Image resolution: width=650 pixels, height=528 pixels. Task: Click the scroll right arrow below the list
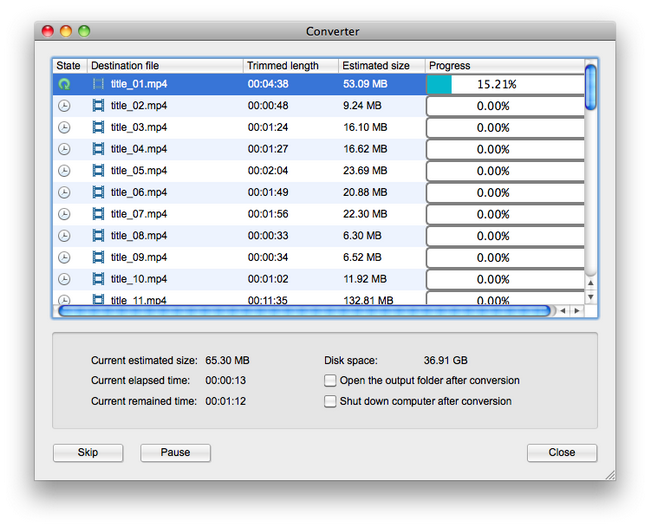click(x=577, y=310)
